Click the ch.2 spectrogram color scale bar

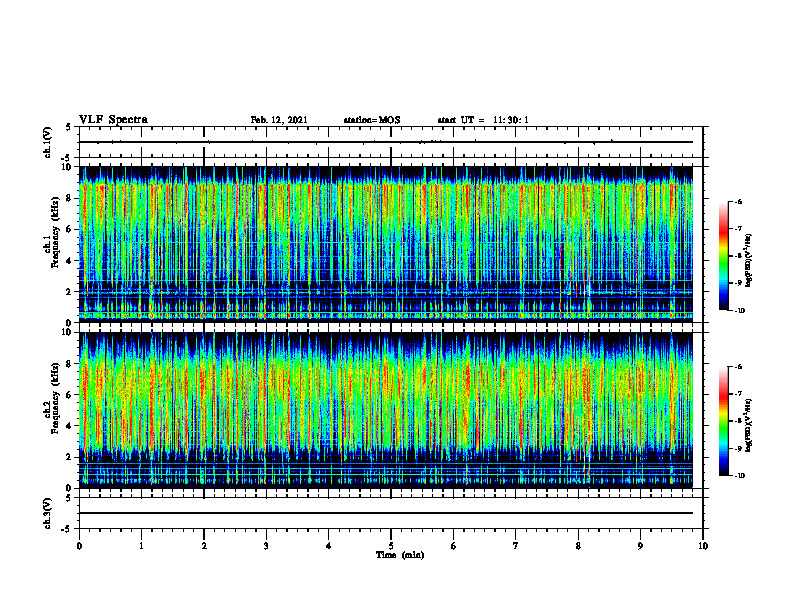click(724, 421)
